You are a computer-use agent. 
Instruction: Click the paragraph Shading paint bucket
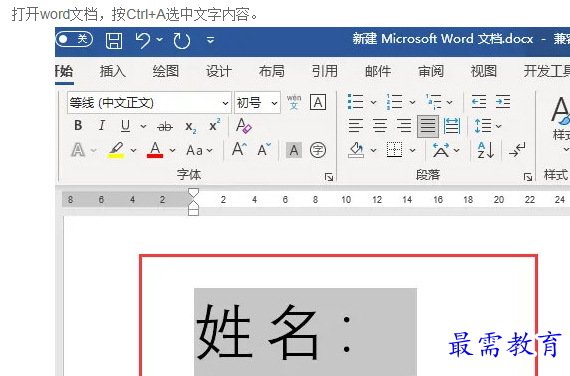[356, 150]
